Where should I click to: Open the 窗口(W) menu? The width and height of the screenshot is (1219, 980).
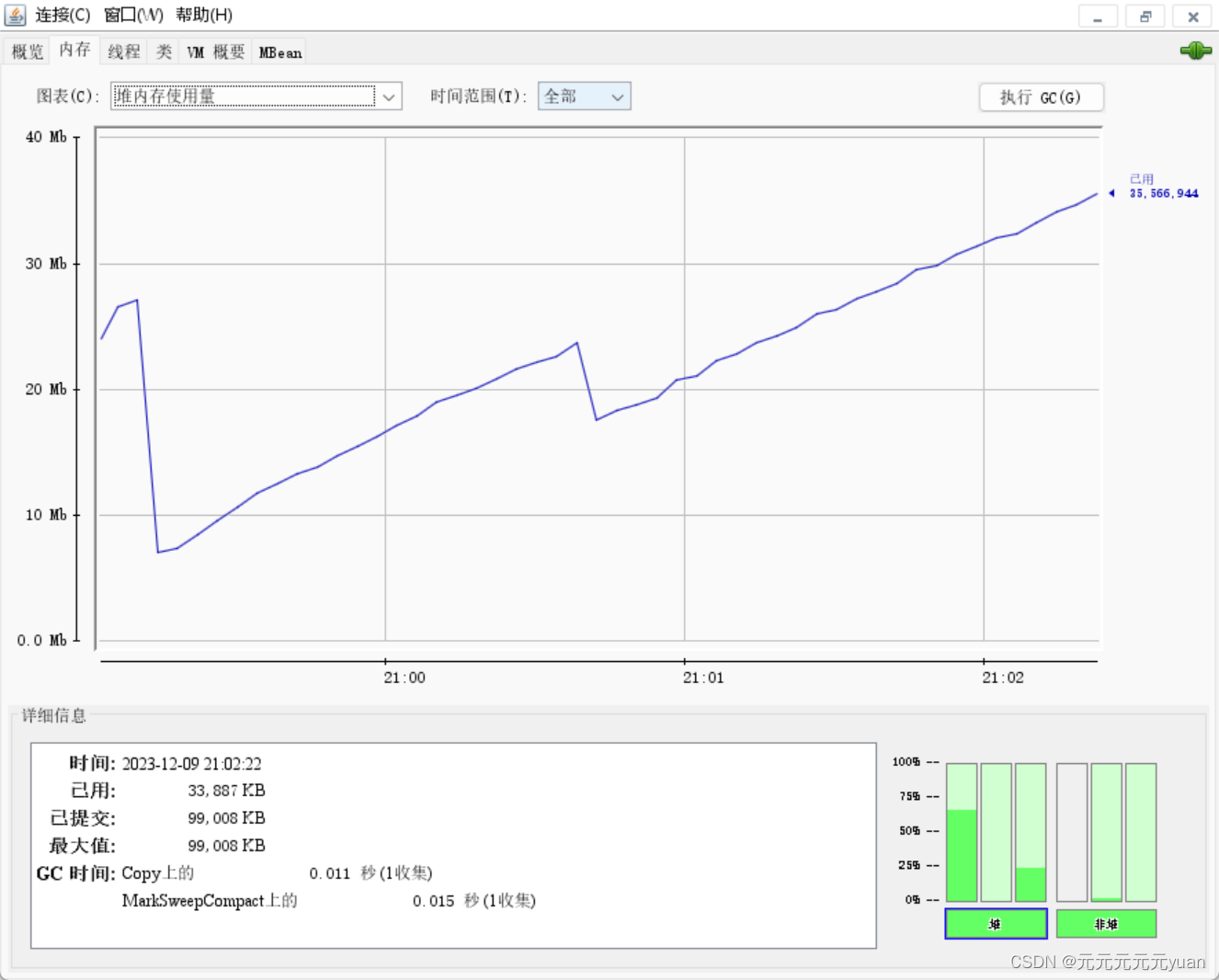coord(133,15)
